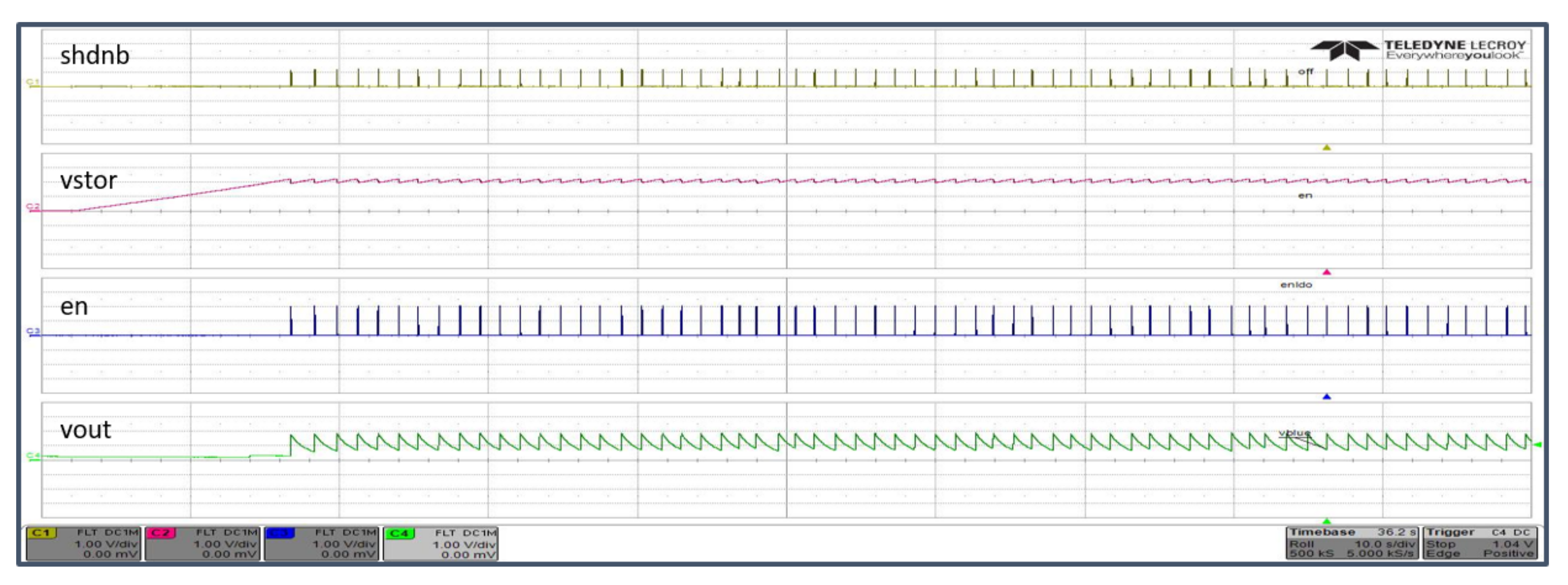Image resolution: width=1568 pixels, height=585 pixels.
Task: Select green trigger level arrow at right edge
Action: tap(1537, 444)
